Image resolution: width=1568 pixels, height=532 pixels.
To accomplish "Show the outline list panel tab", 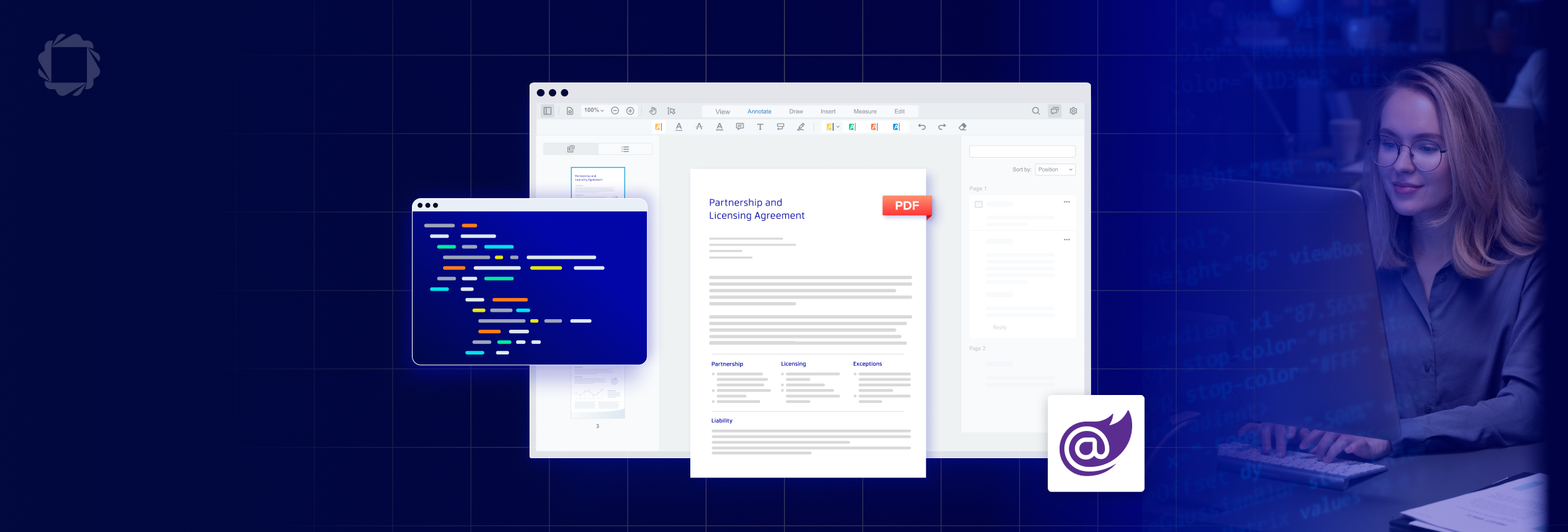I will [x=625, y=149].
